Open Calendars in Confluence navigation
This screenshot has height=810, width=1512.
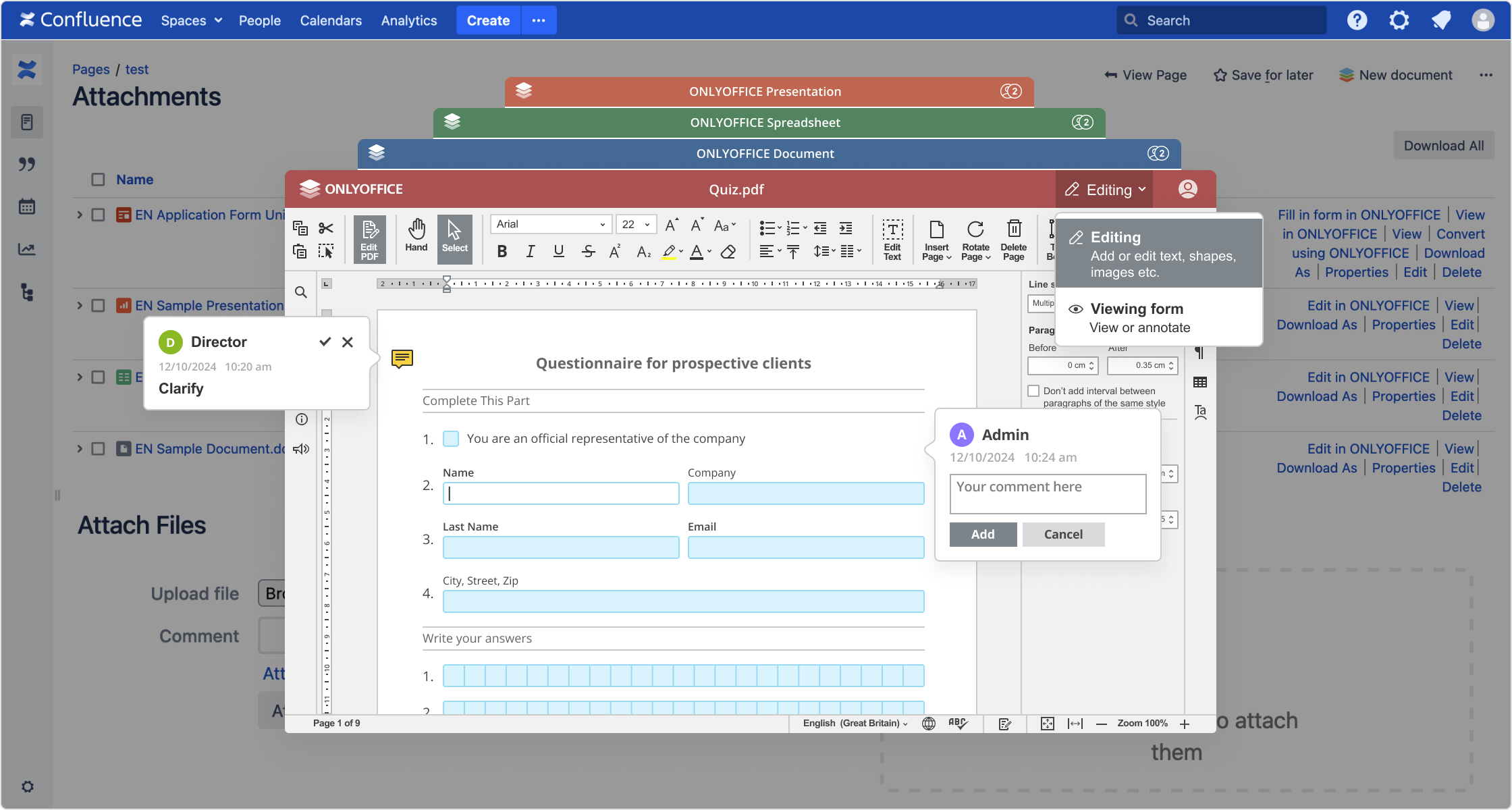coord(331,20)
